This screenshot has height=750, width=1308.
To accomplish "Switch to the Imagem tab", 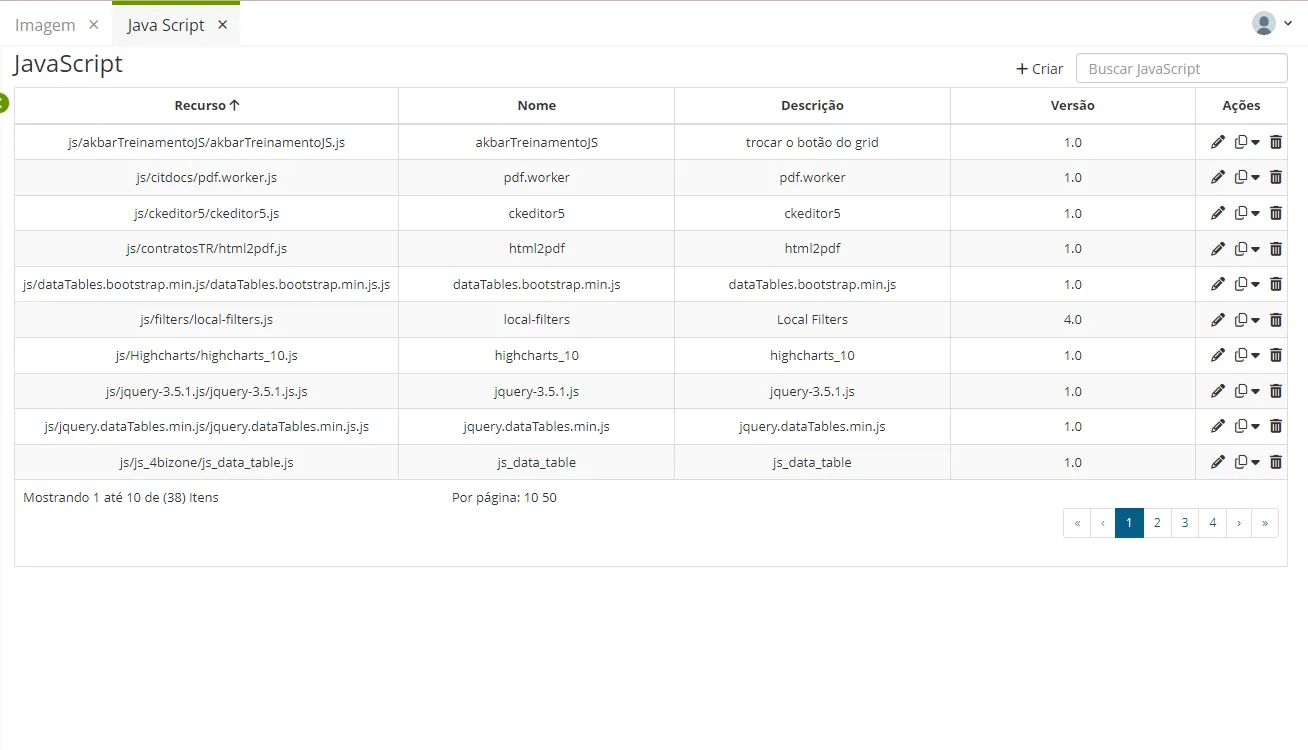I will [45, 25].
